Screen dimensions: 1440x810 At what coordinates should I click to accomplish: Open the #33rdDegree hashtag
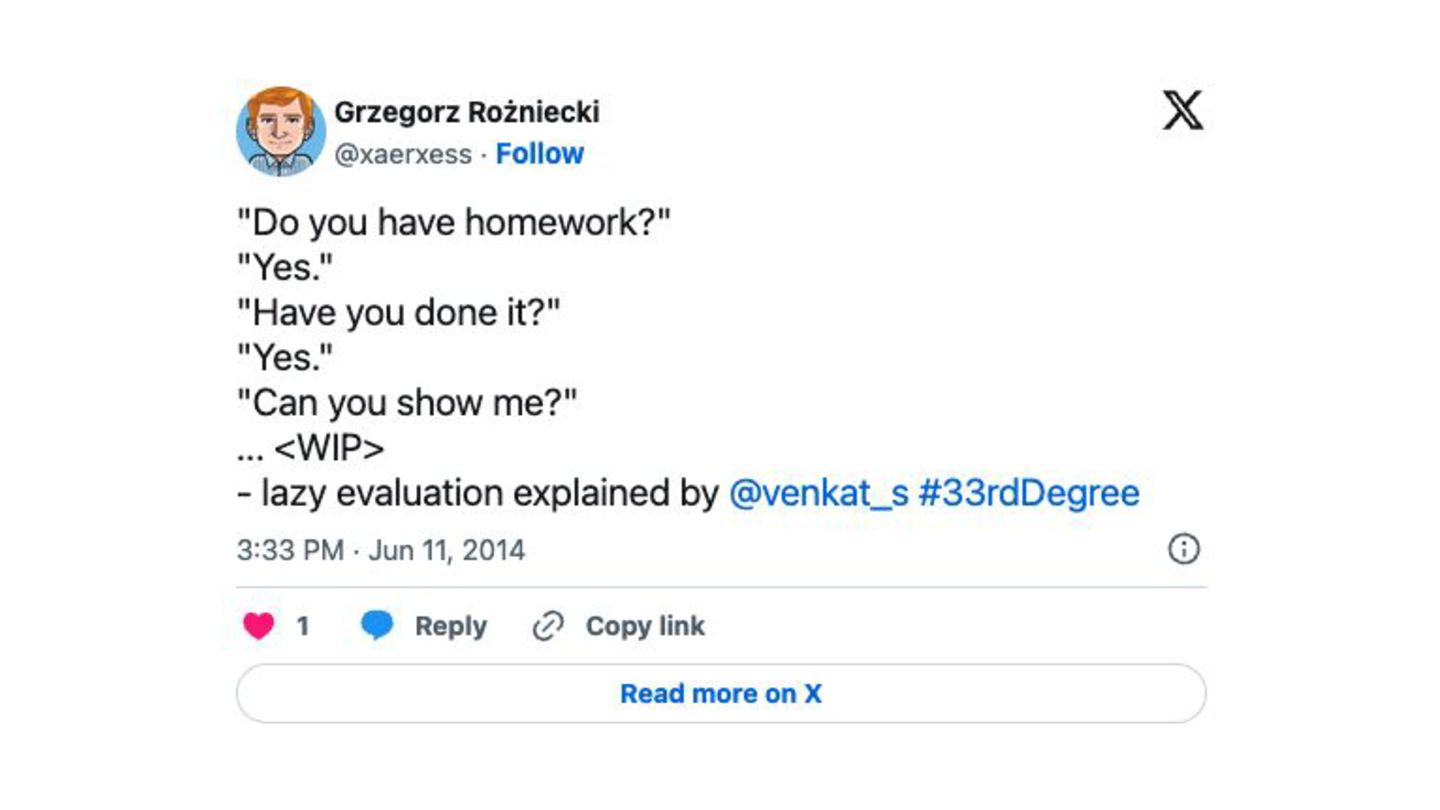(1028, 493)
